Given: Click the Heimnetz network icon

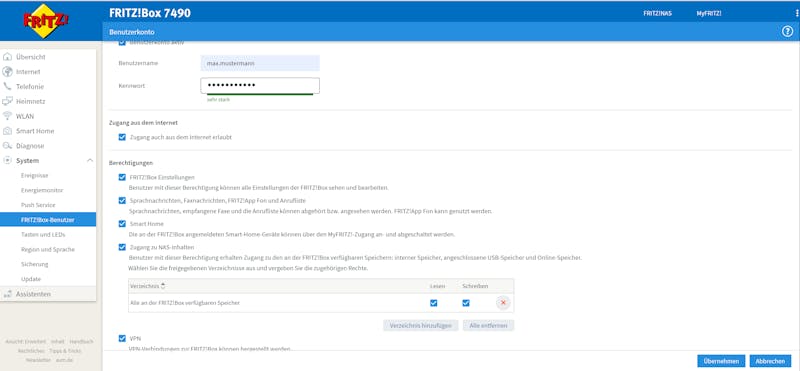Looking at the screenshot, I should (x=7, y=101).
